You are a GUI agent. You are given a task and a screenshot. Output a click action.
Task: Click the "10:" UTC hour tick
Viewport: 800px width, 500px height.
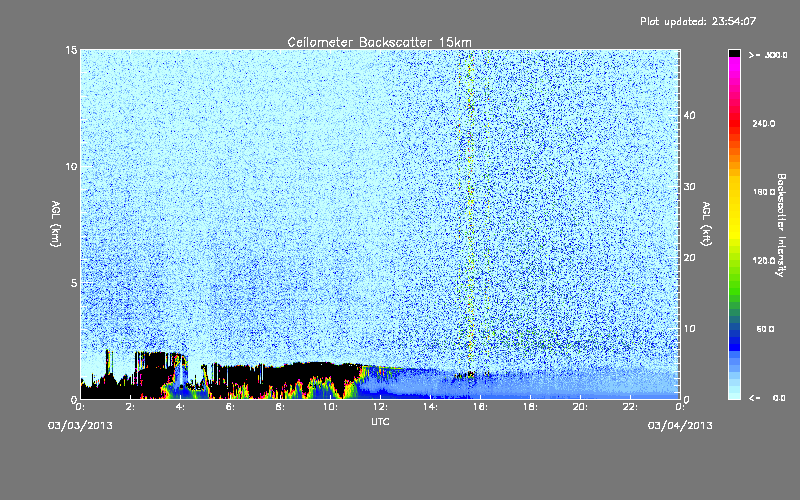point(331,407)
